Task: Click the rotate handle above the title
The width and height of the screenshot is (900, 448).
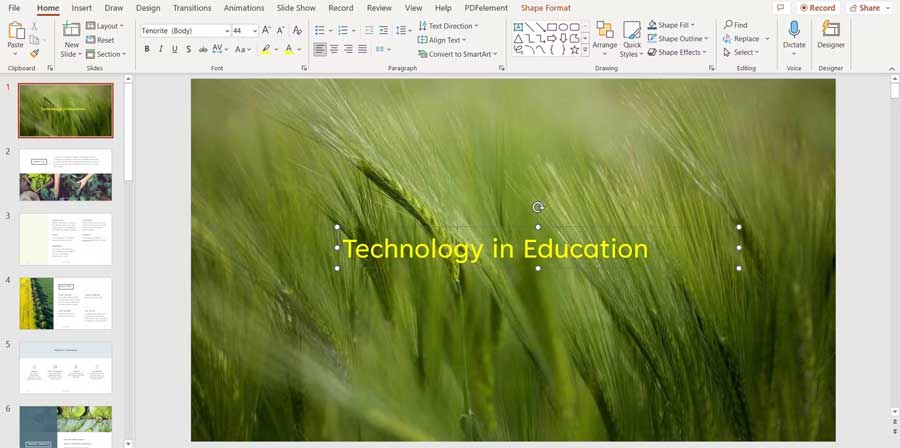Action: 538,207
